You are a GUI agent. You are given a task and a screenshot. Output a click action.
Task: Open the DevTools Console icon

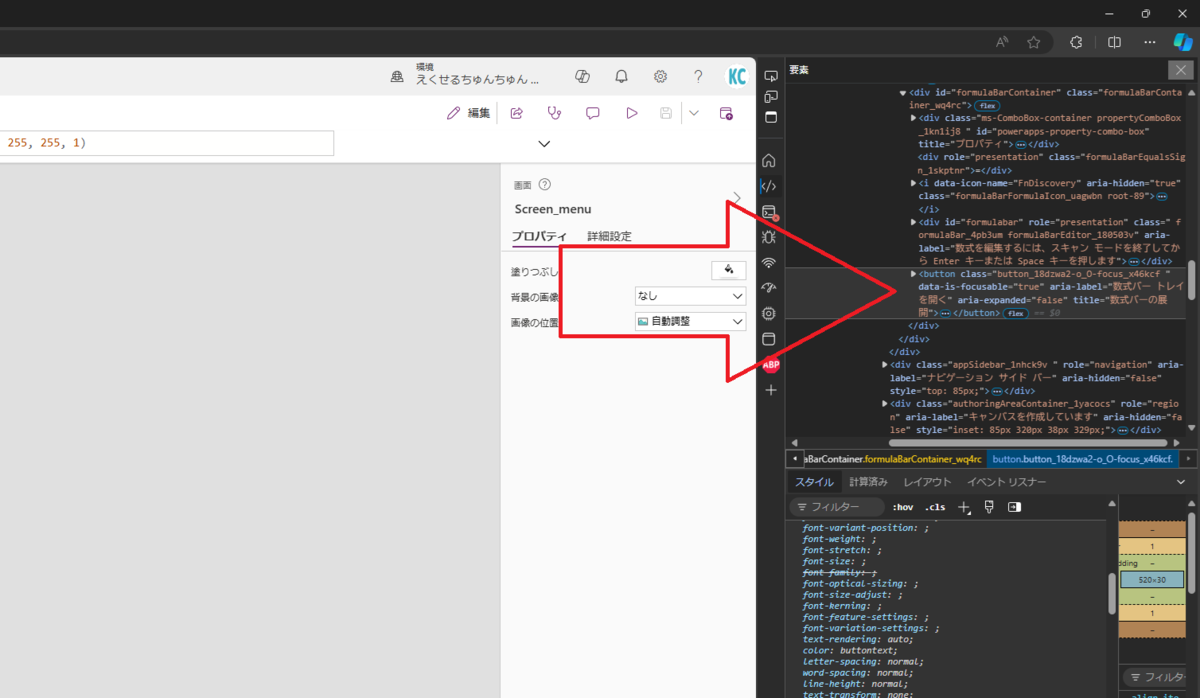click(769, 212)
